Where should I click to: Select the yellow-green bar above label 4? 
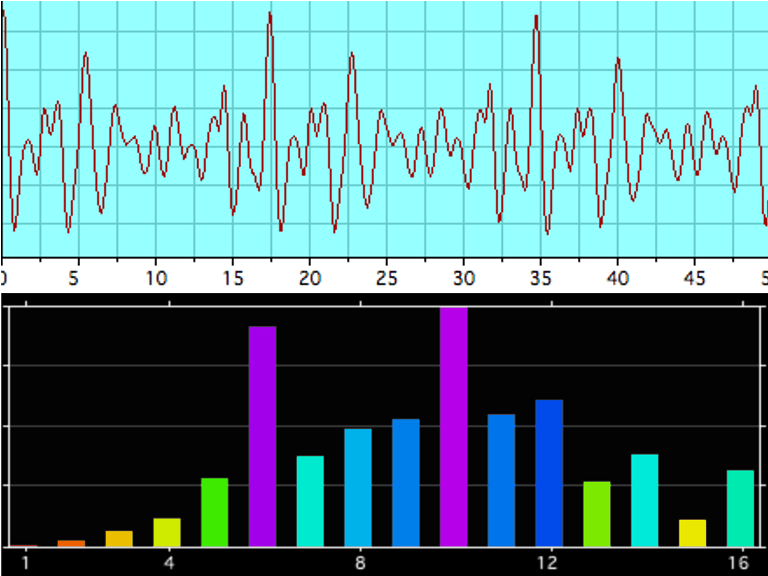tap(167, 532)
